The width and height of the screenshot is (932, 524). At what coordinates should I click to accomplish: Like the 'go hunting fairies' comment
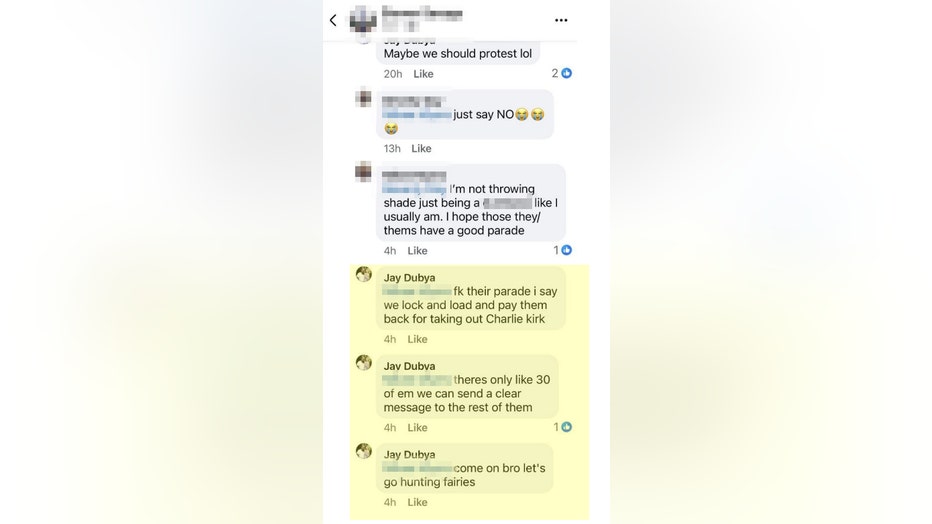pos(417,503)
